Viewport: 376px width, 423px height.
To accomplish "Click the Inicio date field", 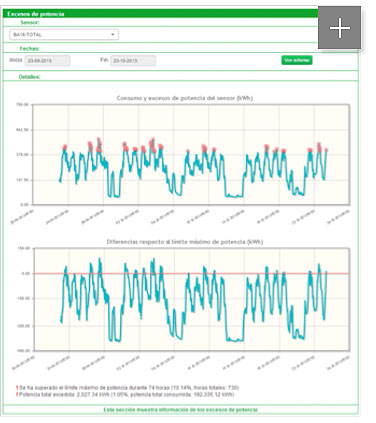I will pyautogui.click(x=48, y=61).
